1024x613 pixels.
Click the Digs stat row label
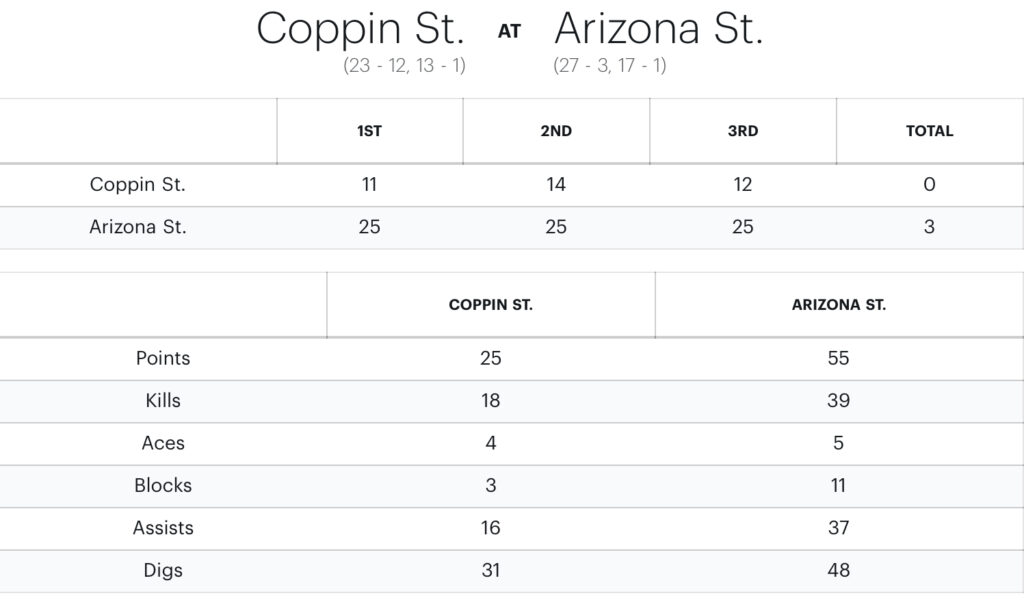(x=163, y=571)
